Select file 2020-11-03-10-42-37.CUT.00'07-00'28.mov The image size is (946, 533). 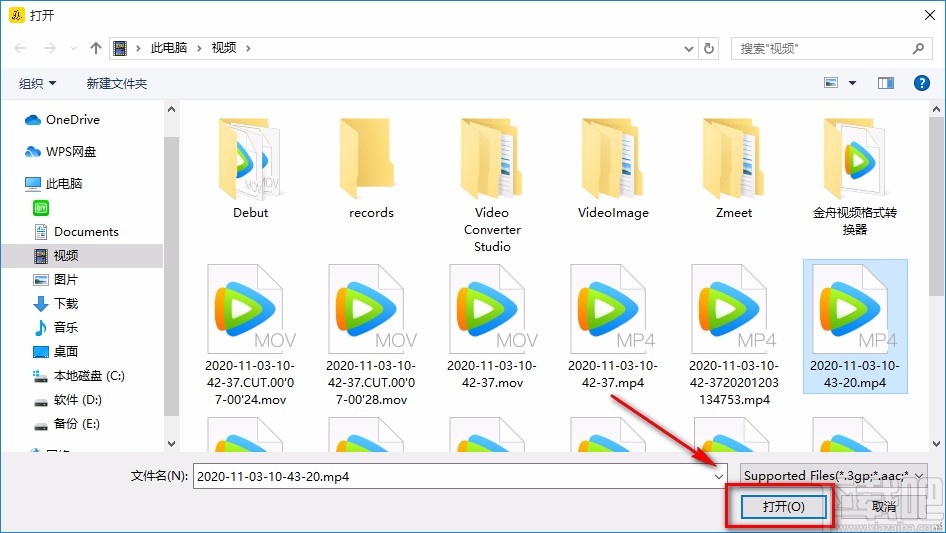tap(371, 335)
